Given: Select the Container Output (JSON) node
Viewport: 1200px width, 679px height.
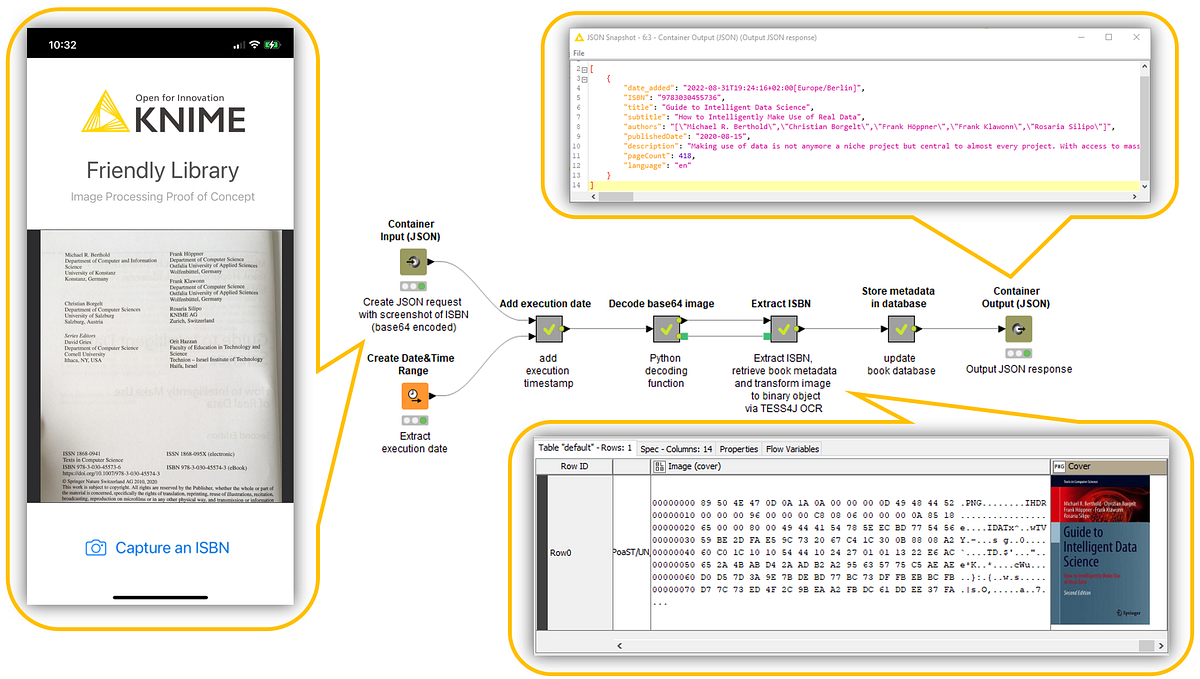Looking at the screenshot, I should [x=1018, y=326].
